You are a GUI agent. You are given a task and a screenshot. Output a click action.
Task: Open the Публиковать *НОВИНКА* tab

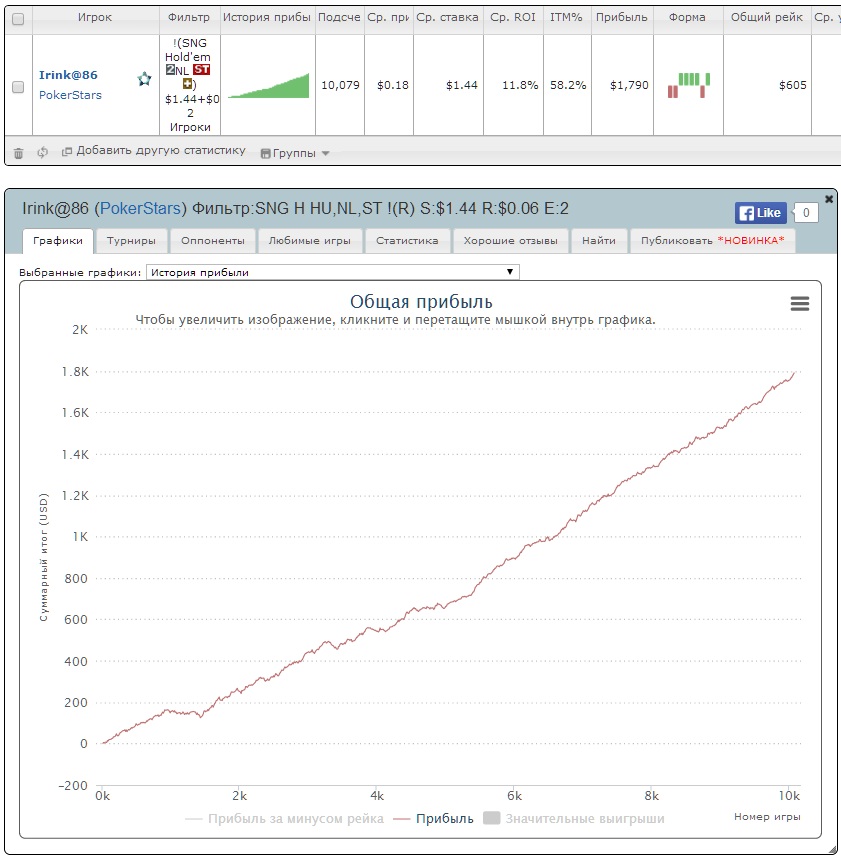tap(713, 241)
